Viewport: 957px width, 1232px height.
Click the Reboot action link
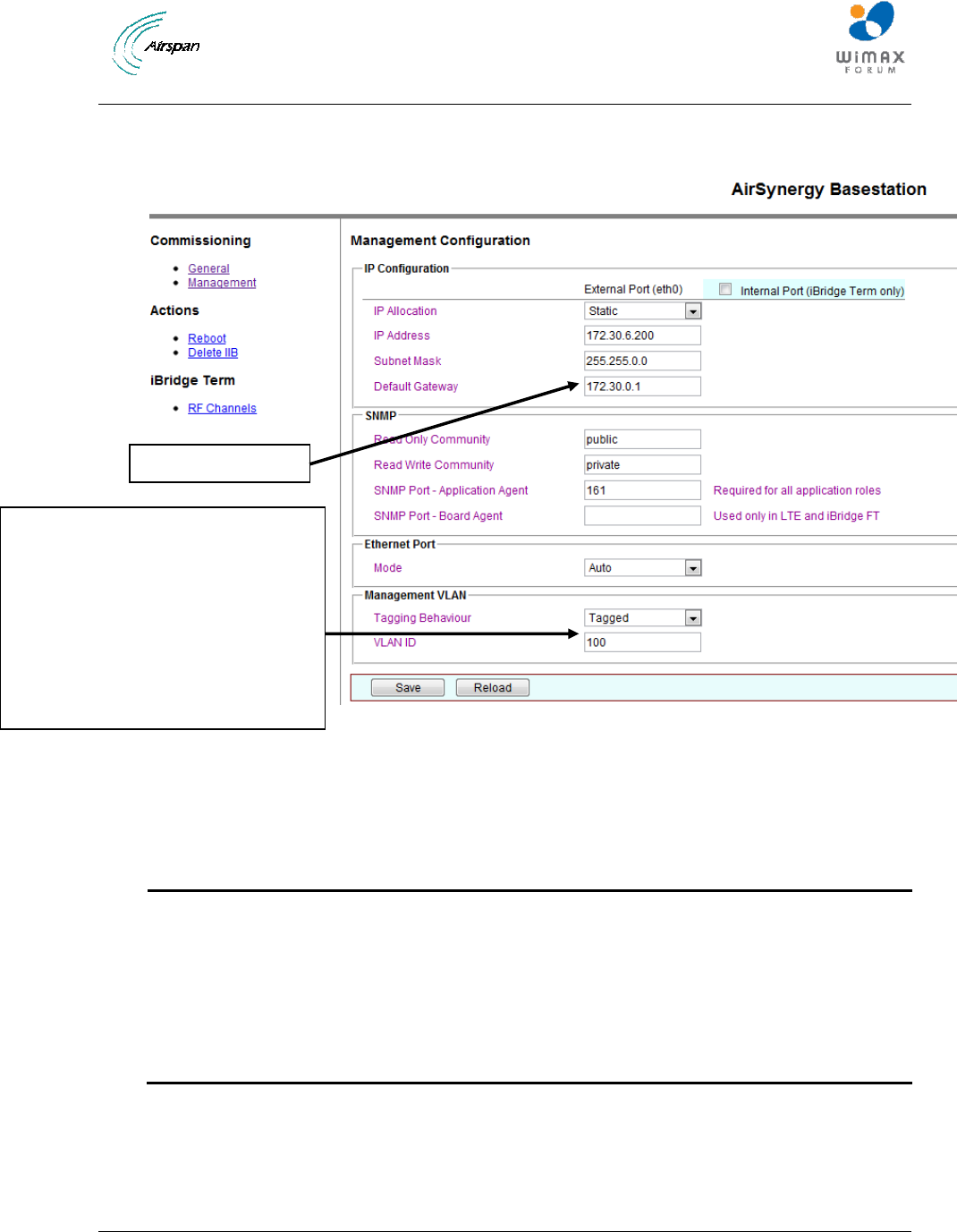(x=207, y=338)
